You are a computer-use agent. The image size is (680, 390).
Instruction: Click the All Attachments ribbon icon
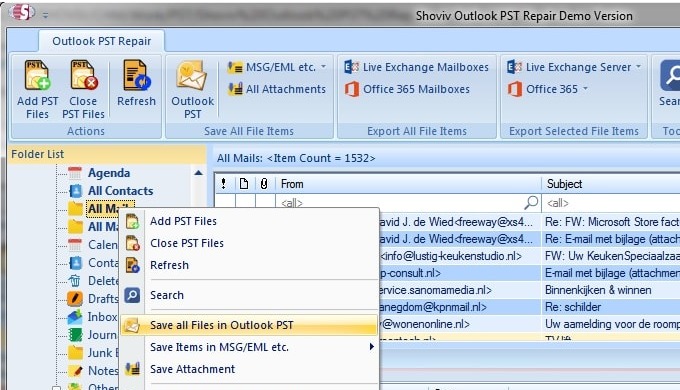click(x=235, y=89)
